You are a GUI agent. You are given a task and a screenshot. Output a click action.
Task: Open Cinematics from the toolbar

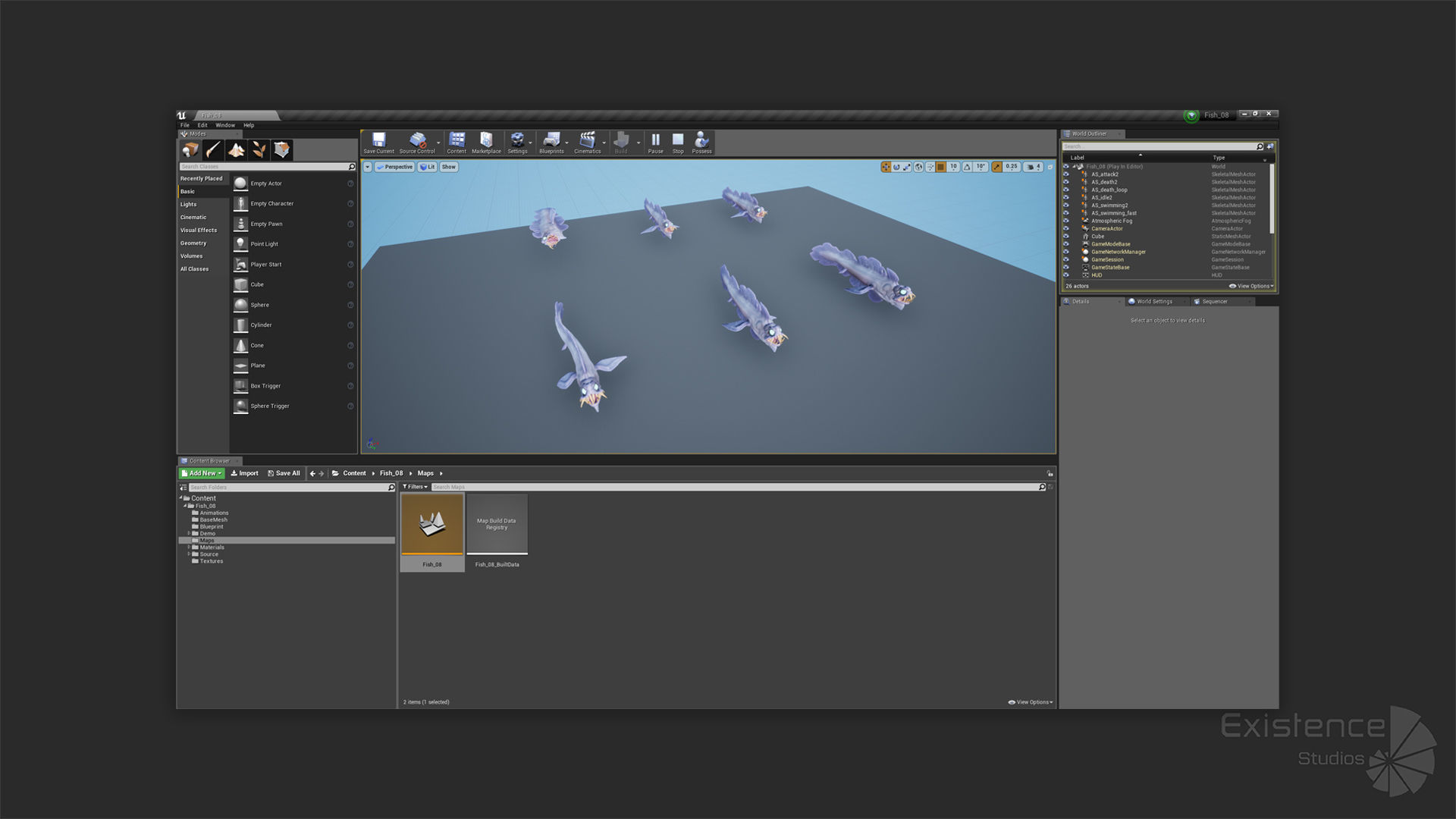point(587,141)
